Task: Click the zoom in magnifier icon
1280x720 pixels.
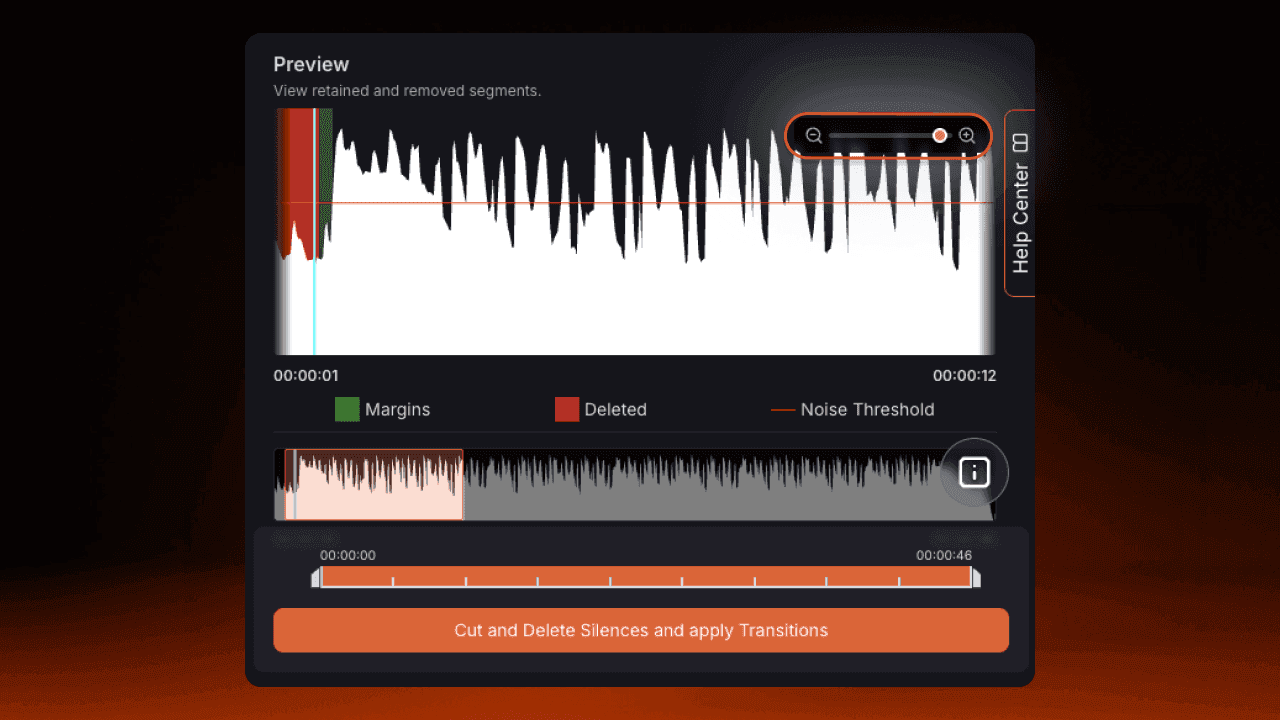Action: (966, 135)
